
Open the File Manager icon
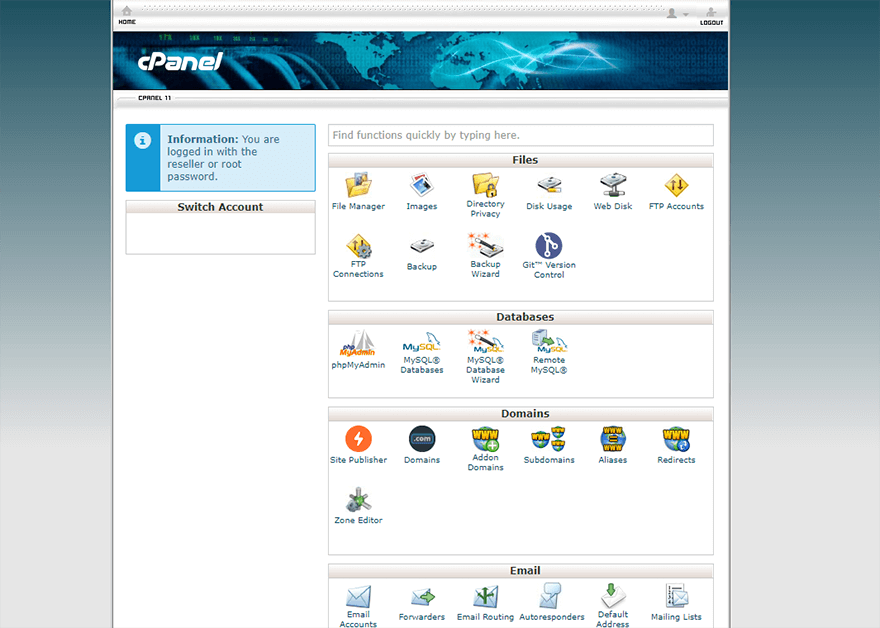(x=358, y=185)
